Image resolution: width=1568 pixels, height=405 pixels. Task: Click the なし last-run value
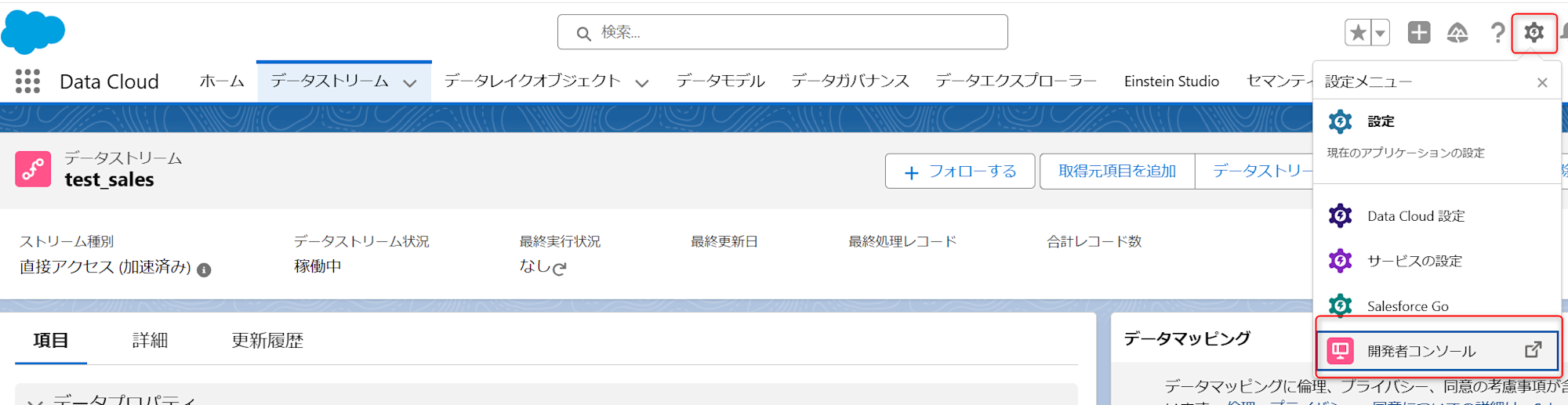click(x=535, y=266)
